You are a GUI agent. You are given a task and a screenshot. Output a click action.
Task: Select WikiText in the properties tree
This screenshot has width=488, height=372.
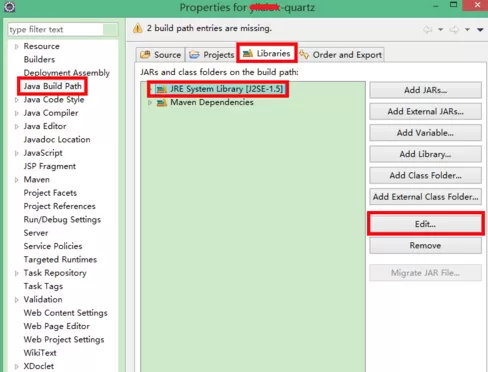click(x=40, y=353)
